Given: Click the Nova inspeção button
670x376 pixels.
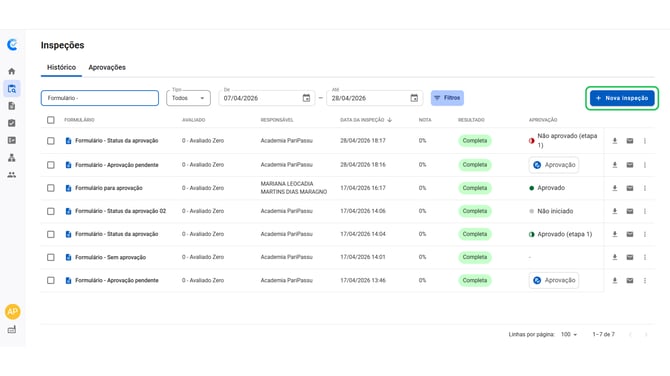Looking at the screenshot, I should (622, 98).
